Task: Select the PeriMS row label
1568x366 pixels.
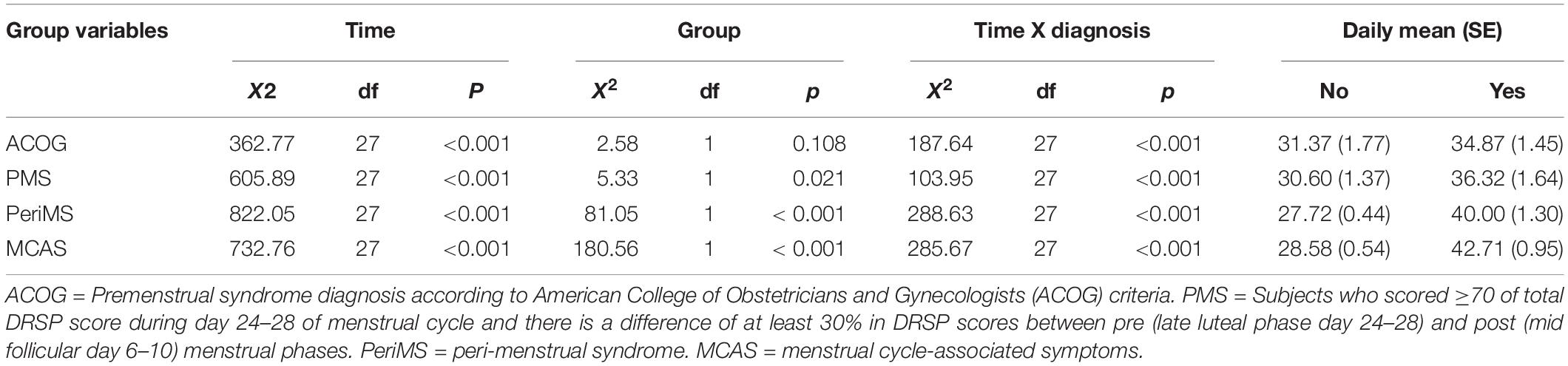Action: tap(40, 214)
